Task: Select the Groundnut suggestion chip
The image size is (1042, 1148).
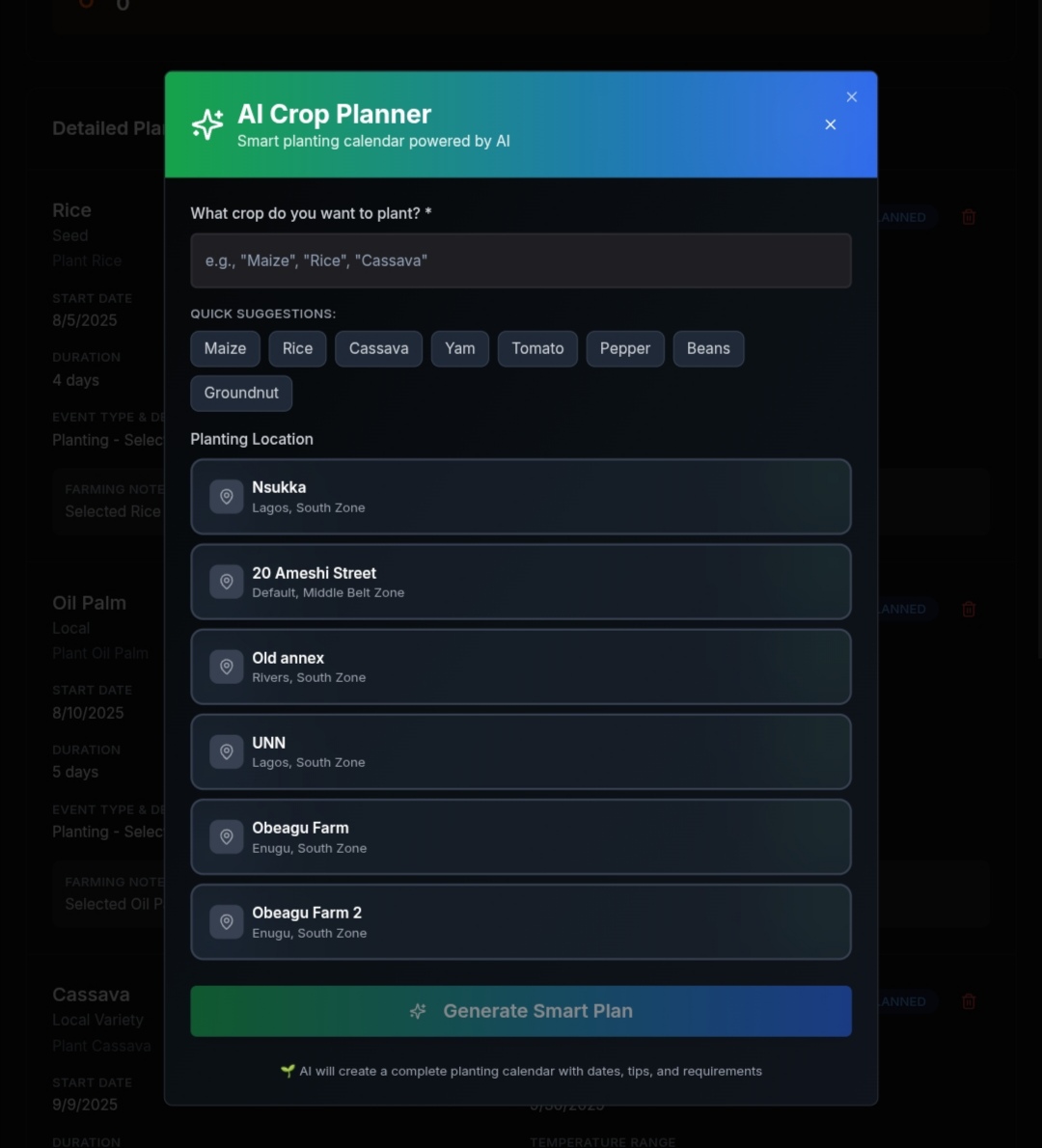Action: 241,394
